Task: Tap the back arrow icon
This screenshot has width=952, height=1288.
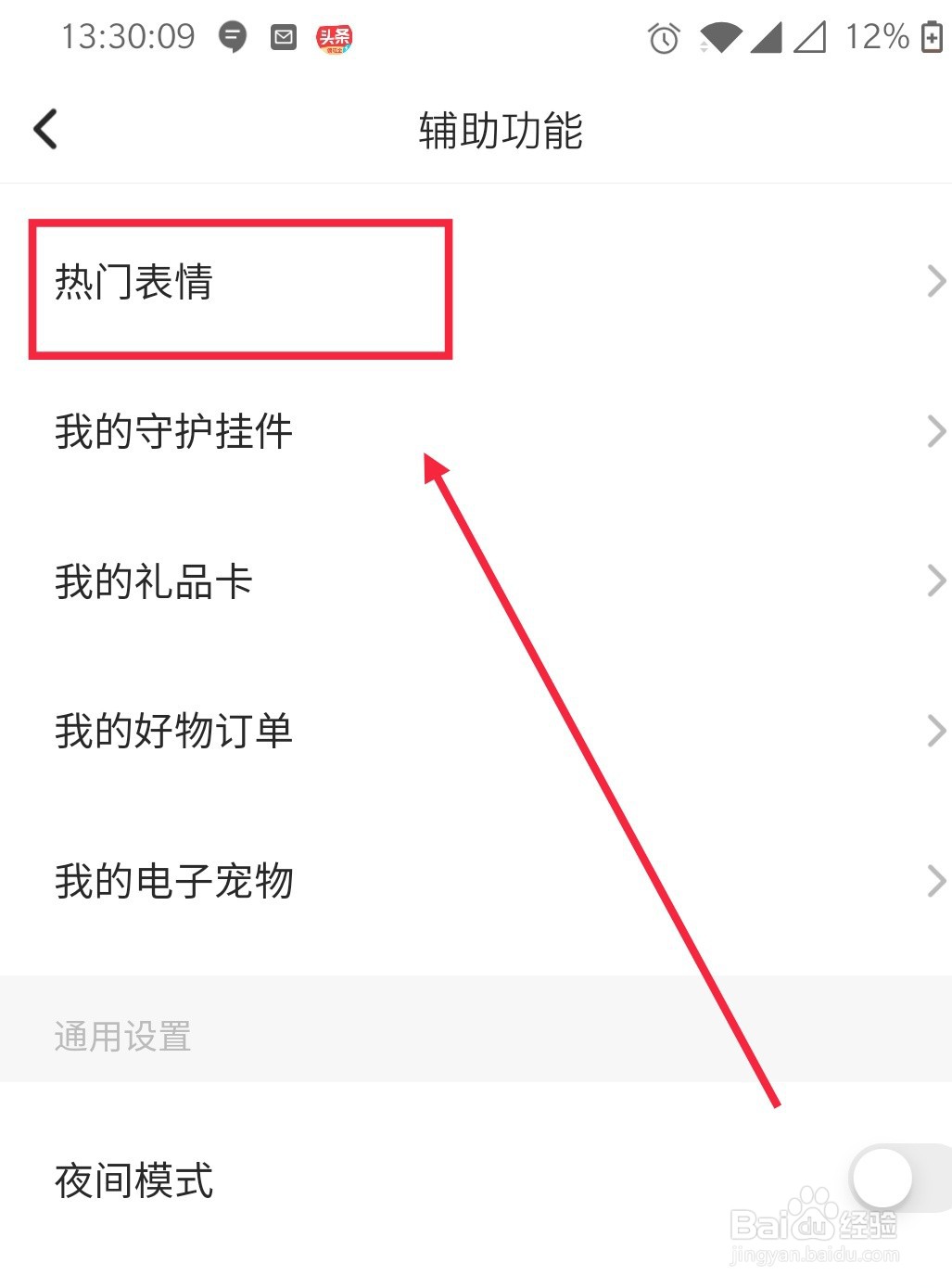Action: (45, 129)
